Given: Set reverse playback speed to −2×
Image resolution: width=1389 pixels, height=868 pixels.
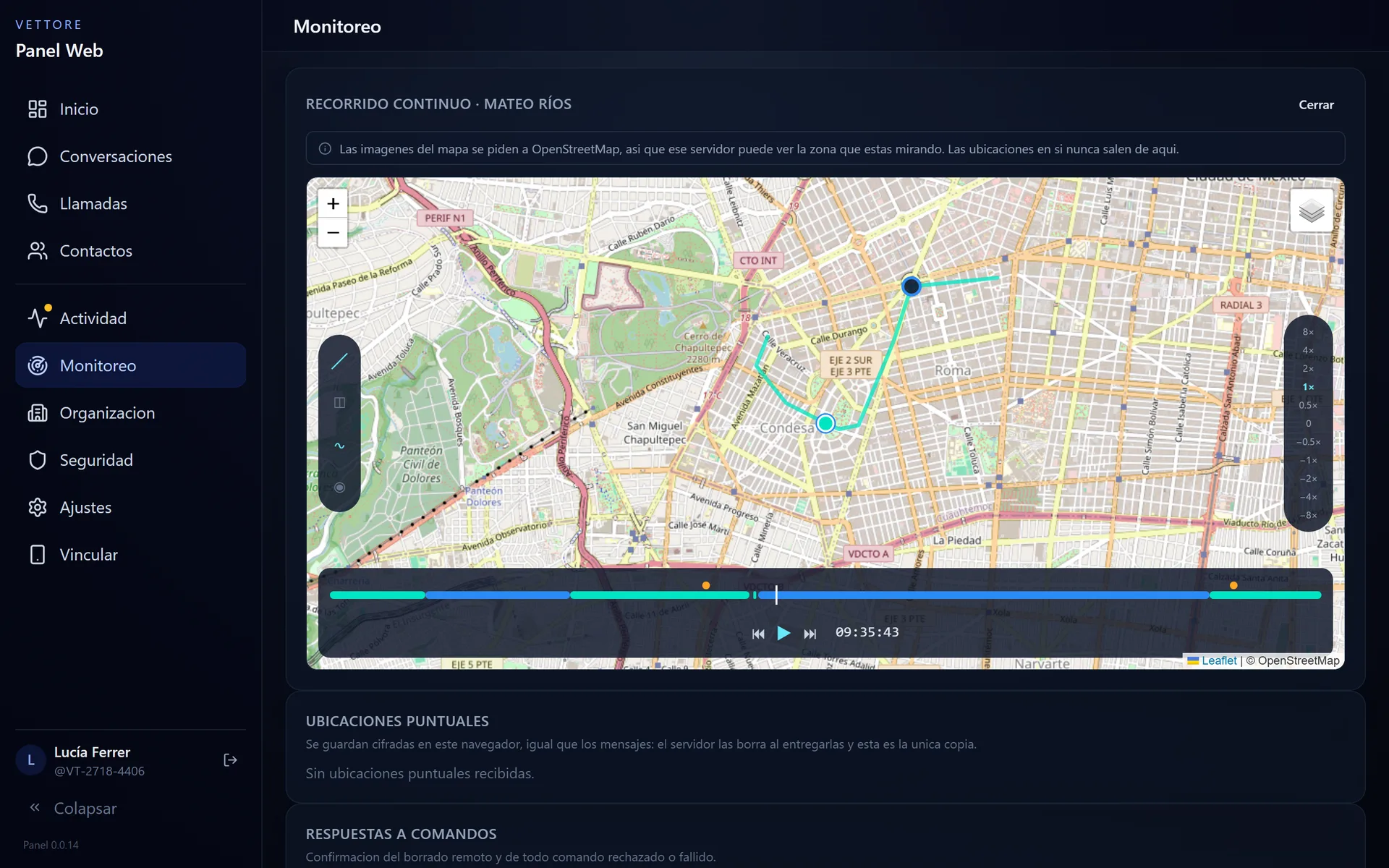Looking at the screenshot, I should [1308, 479].
